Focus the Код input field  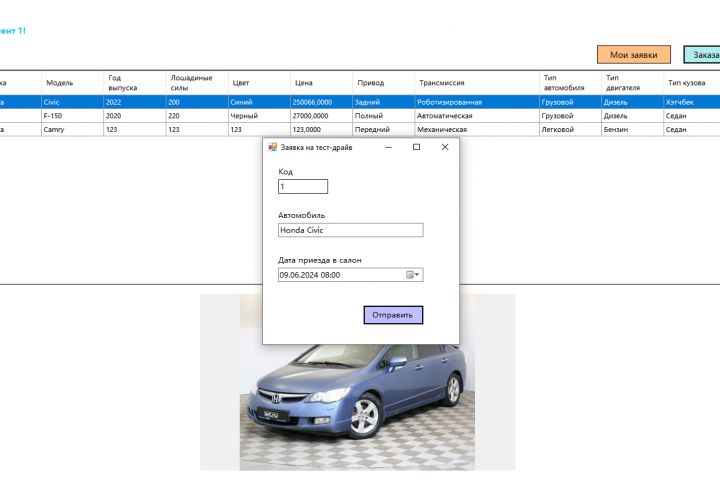tap(303, 186)
